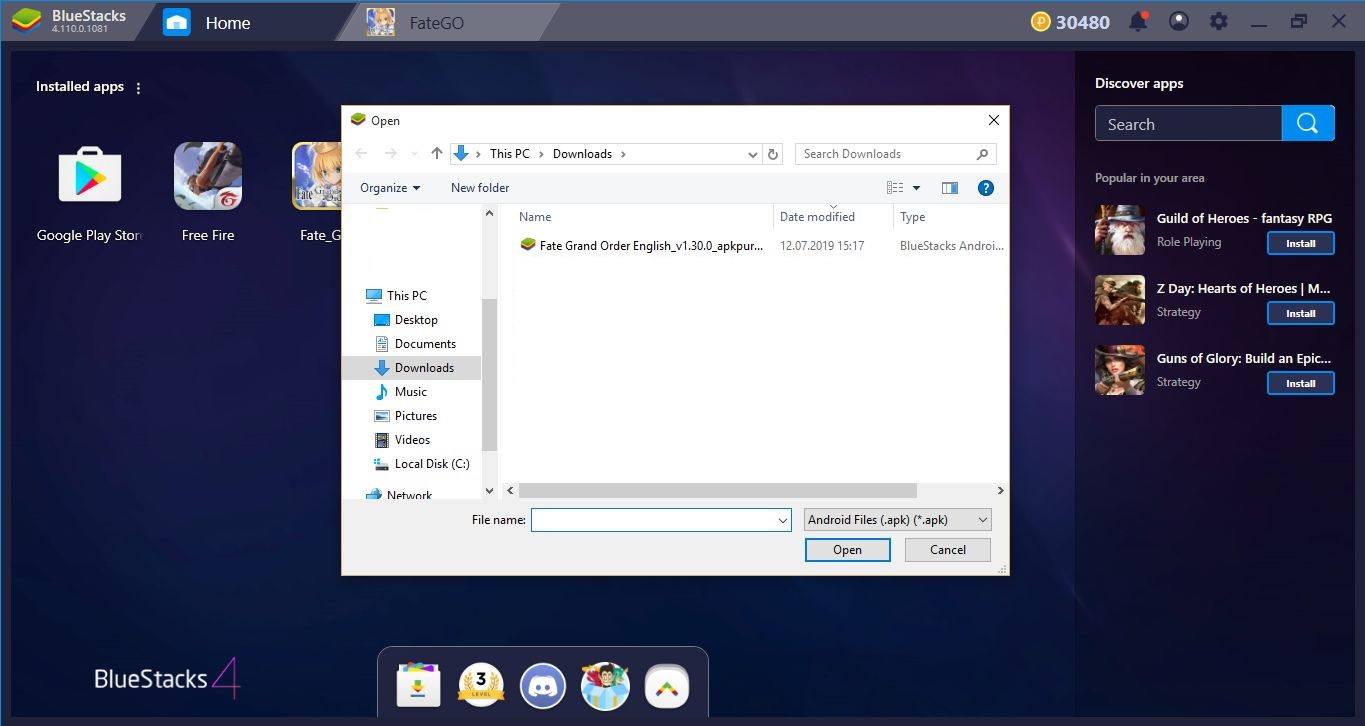1365x726 pixels.
Task: Click the BlueStacks notifications bell icon
Action: (1138, 21)
